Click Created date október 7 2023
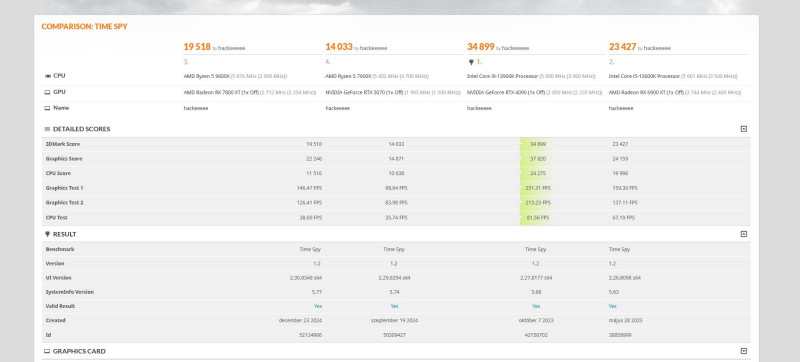Image resolution: width=800 pixels, height=362 pixels. point(536,321)
